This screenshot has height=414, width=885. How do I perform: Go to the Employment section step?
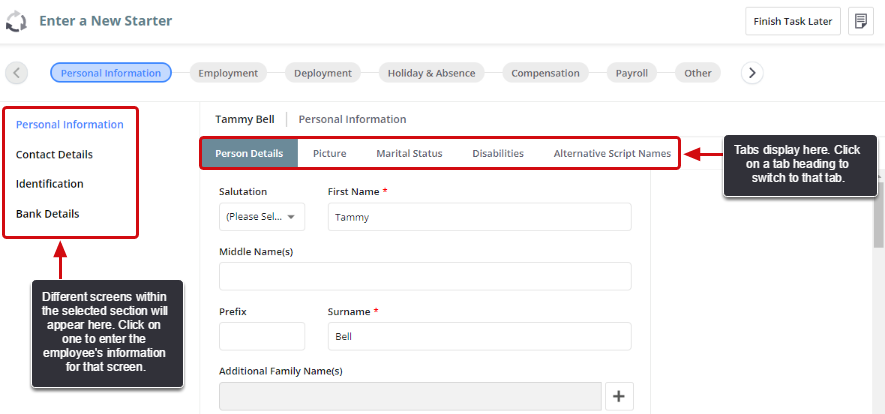tap(228, 73)
